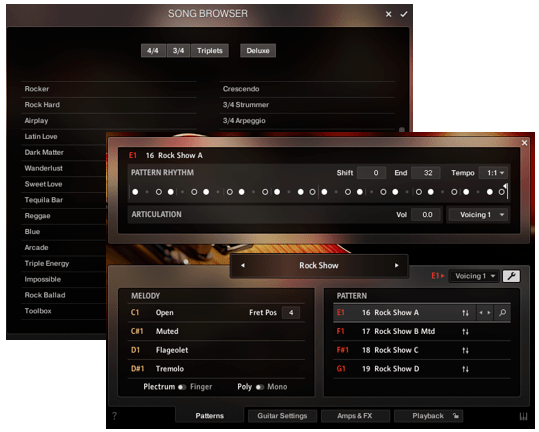Select C#1 Muted melody row
539x432 pixels.
click(216, 331)
